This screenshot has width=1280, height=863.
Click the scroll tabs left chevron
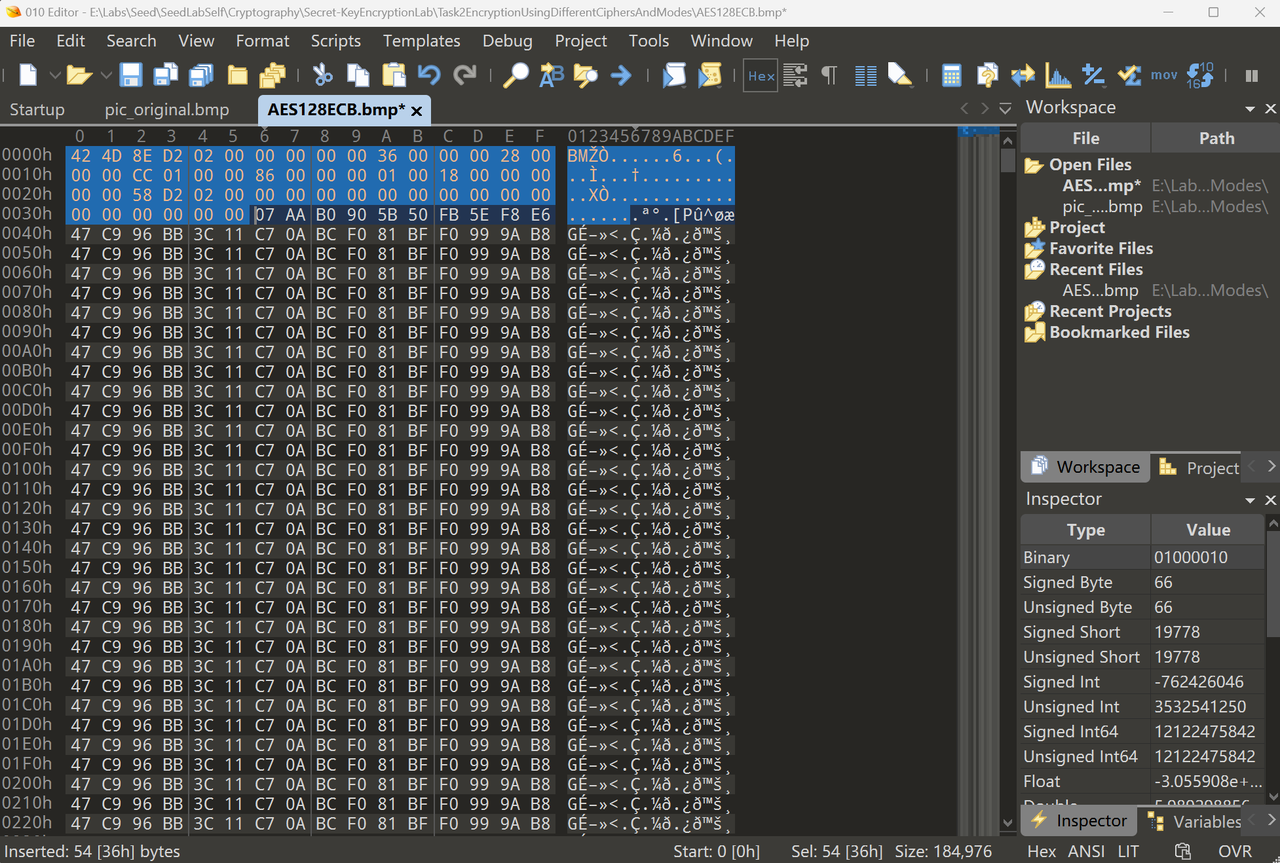pyautogui.click(x=965, y=108)
